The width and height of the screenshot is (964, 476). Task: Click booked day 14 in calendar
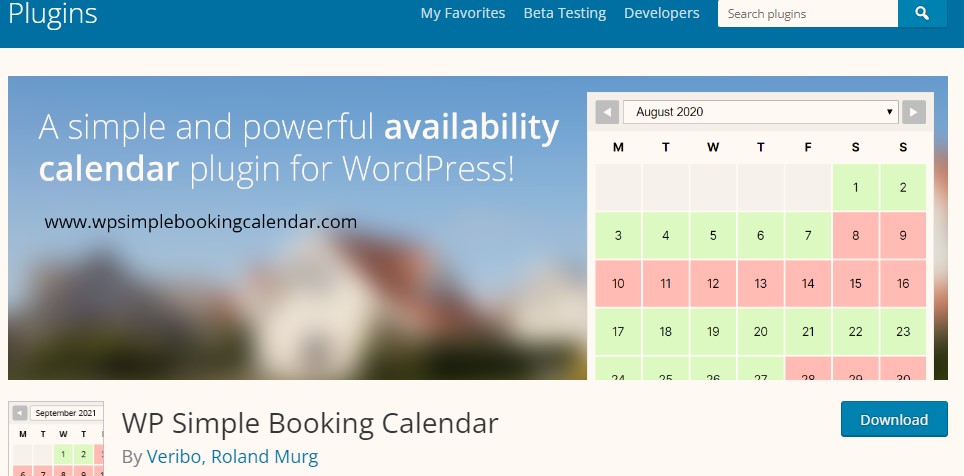[x=808, y=284]
